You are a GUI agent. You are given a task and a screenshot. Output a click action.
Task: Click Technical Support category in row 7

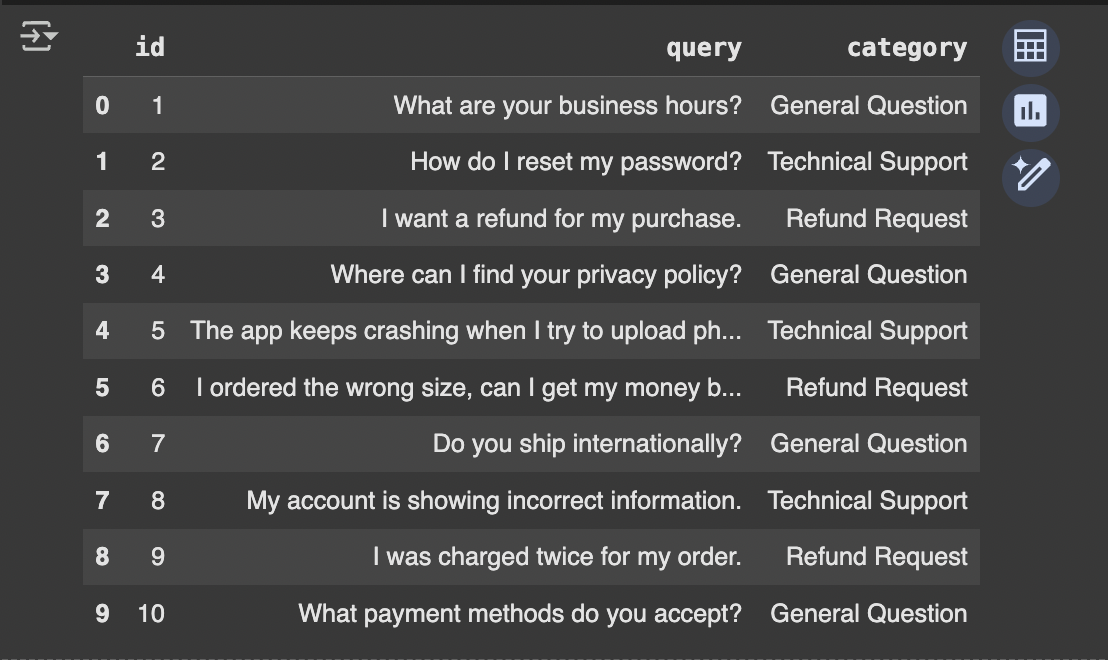pos(868,500)
